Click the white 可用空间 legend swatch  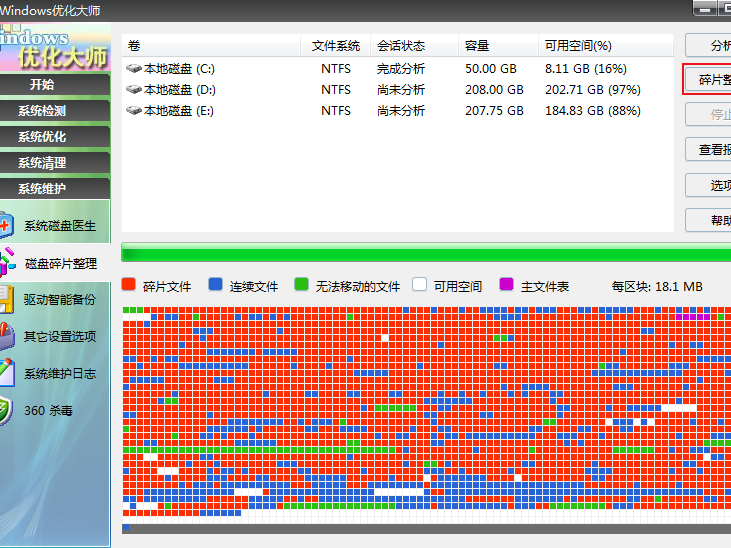[x=420, y=284]
